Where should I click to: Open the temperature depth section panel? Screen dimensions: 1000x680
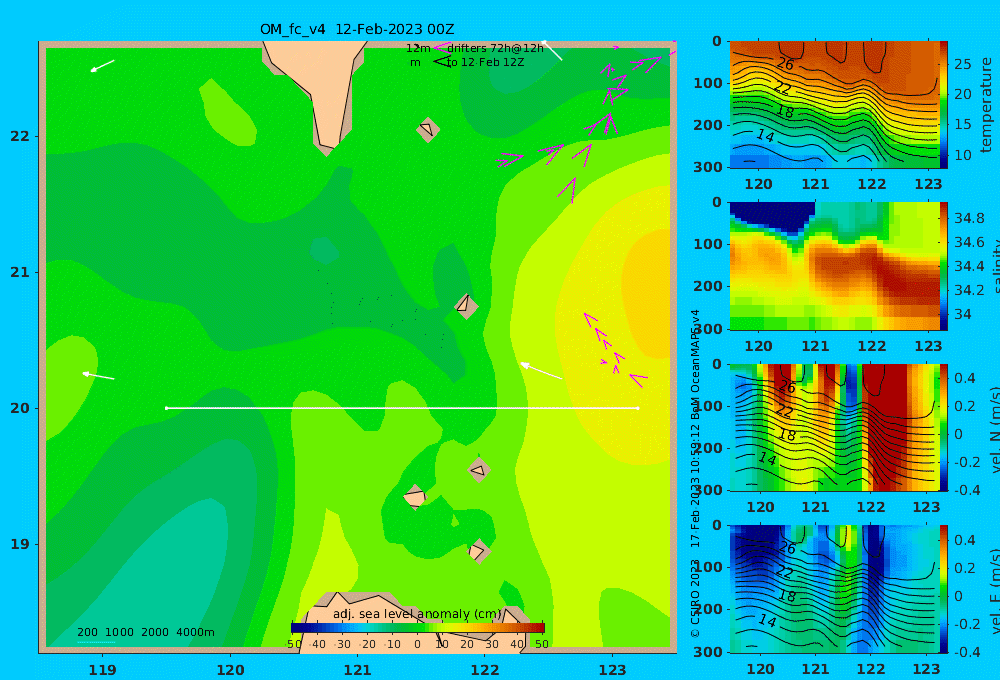834,105
